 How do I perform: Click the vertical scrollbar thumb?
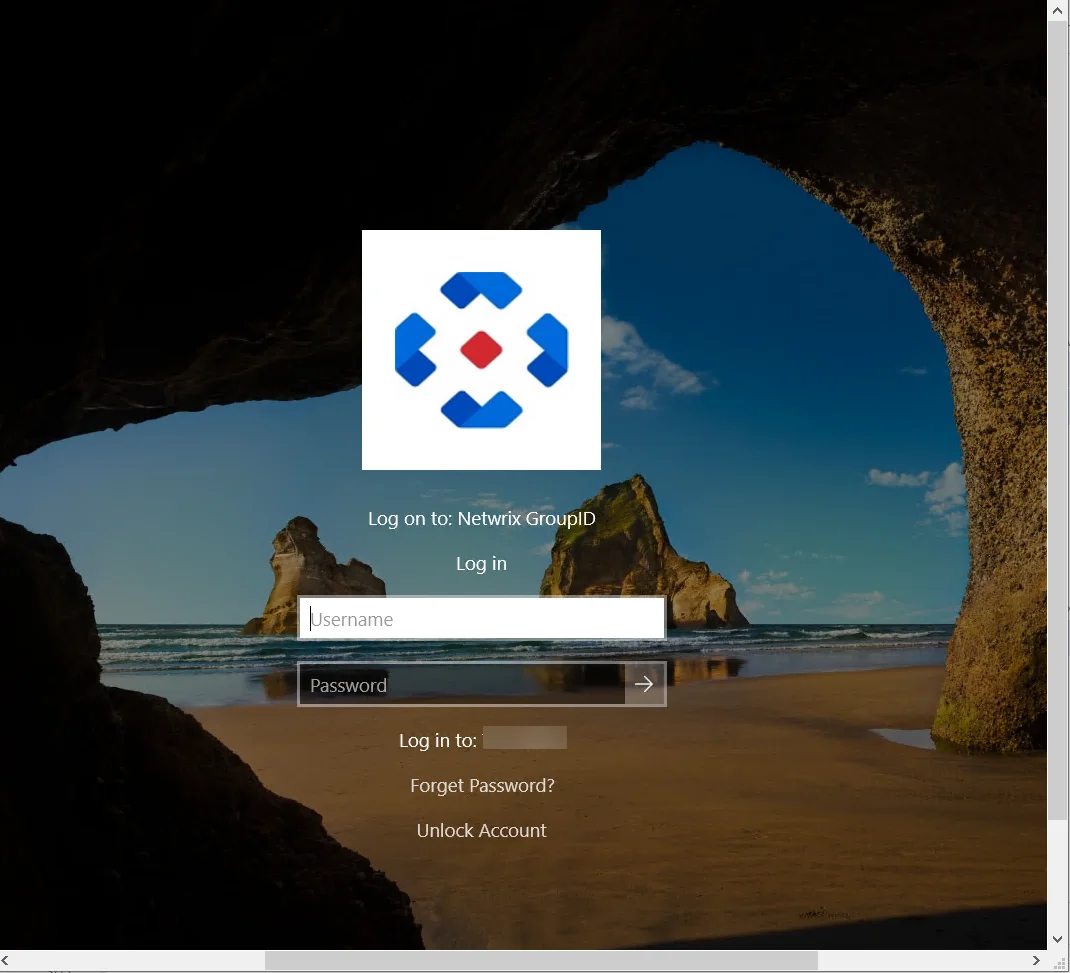1058,421
